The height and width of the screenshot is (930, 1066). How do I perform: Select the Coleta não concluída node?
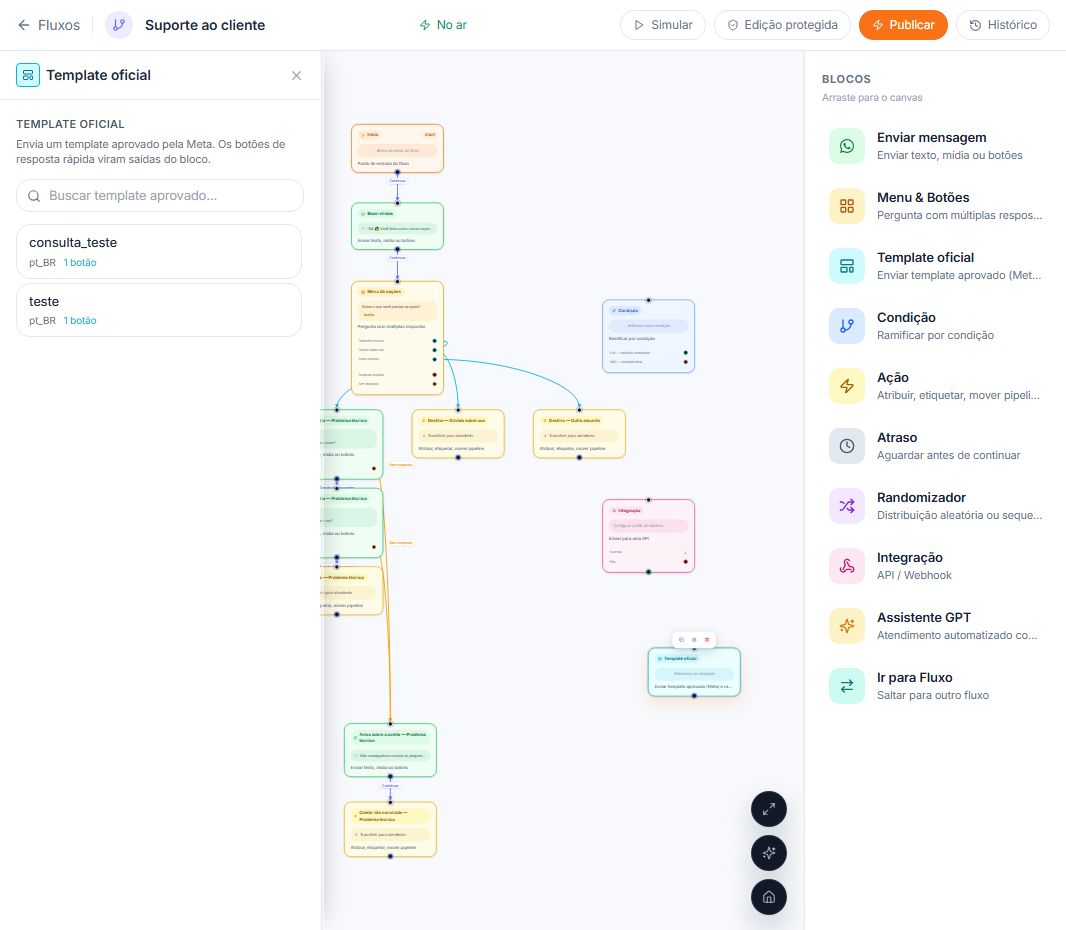click(390, 829)
